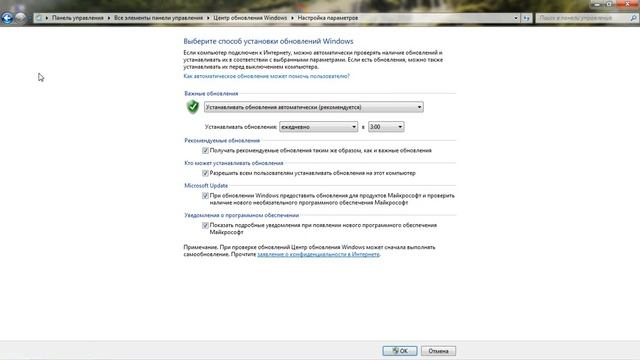Image resolution: width=640 pixels, height=360 pixels.
Task: Click the Рекомендуемые обновления heading
Action: pos(222,140)
